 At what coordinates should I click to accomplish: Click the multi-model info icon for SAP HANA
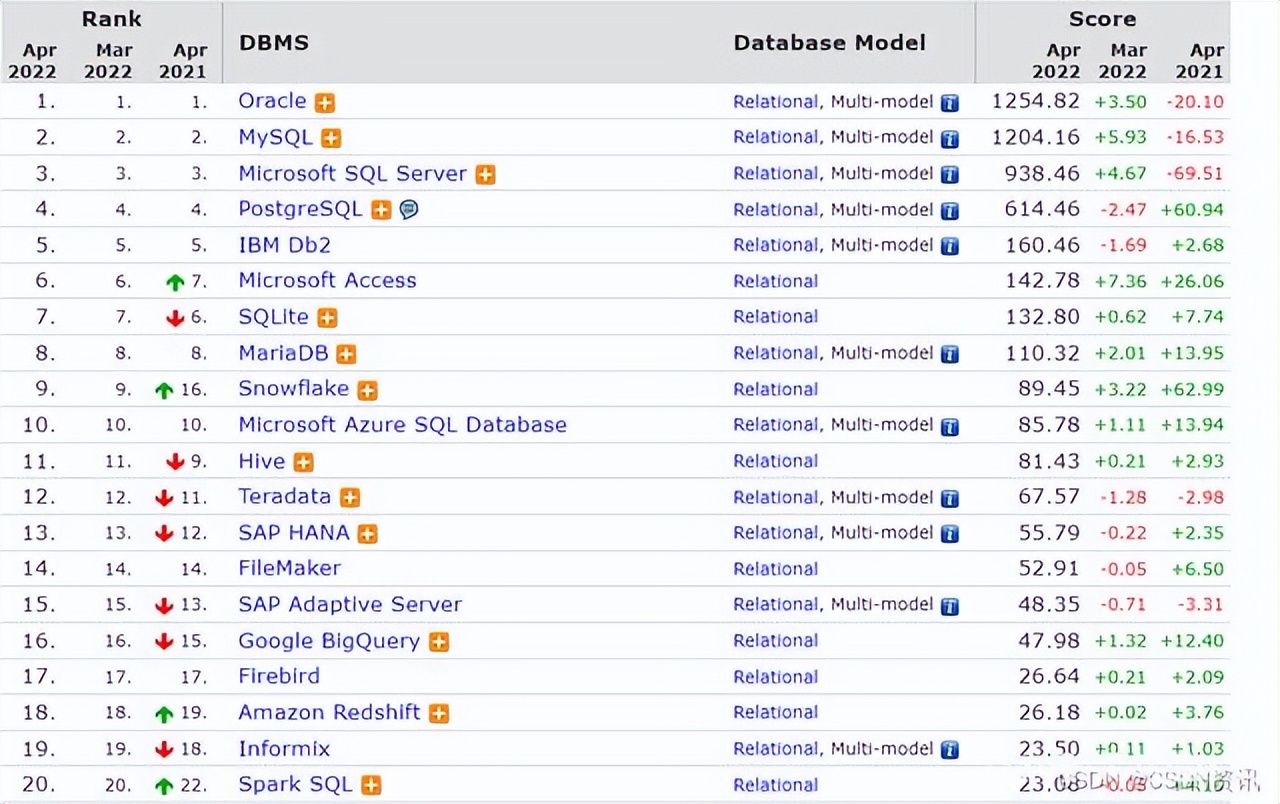[950, 534]
